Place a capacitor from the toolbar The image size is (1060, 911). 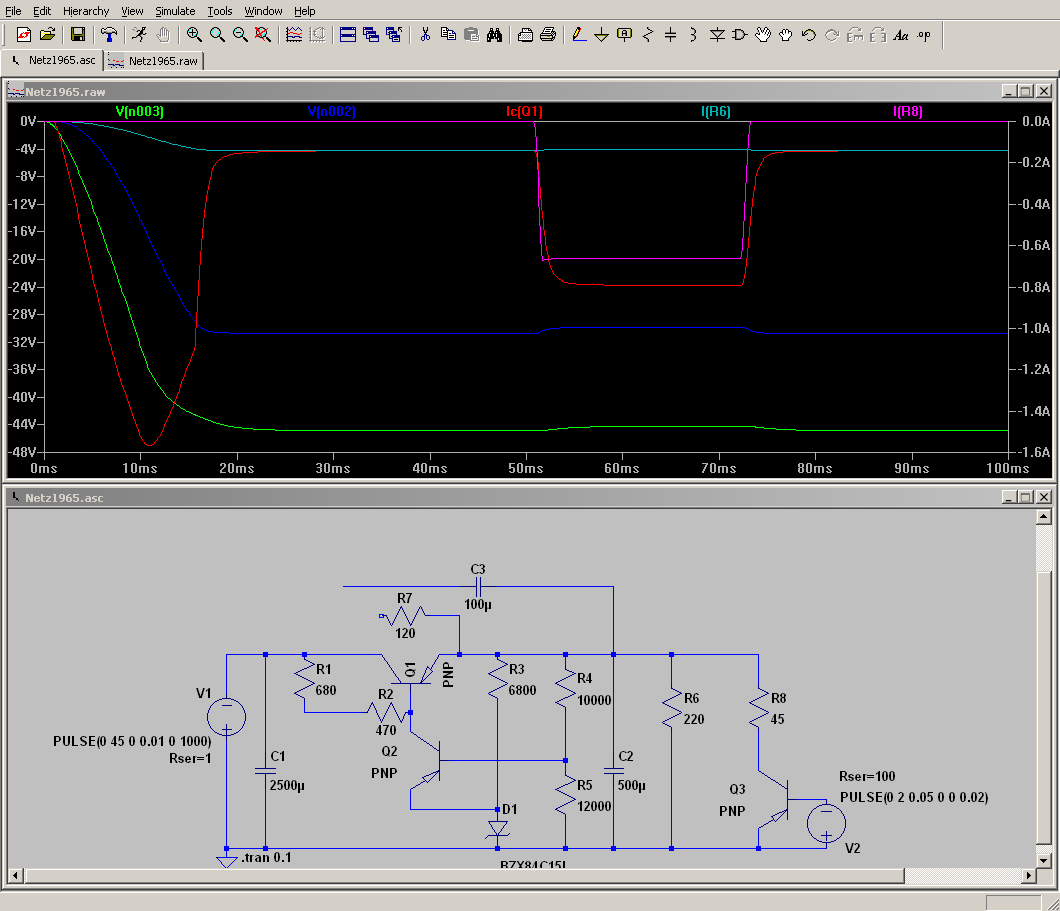coord(671,34)
